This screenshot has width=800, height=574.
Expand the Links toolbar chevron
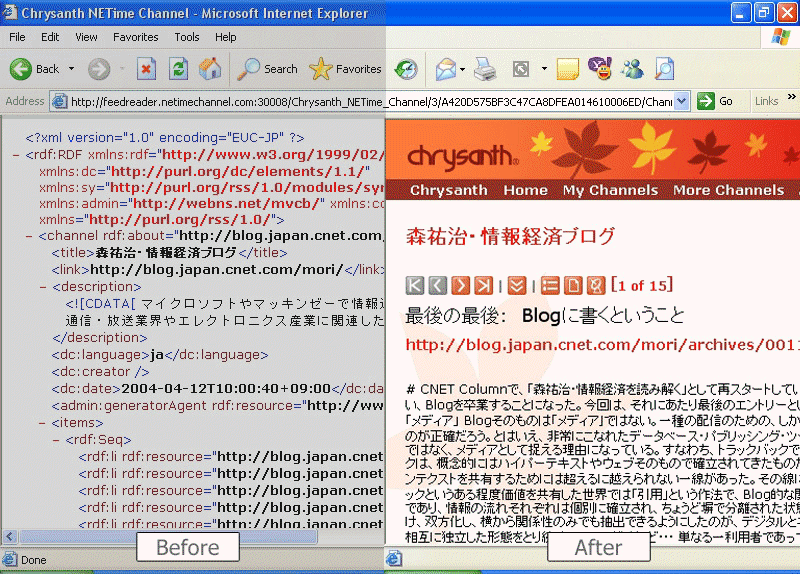point(791,96)
